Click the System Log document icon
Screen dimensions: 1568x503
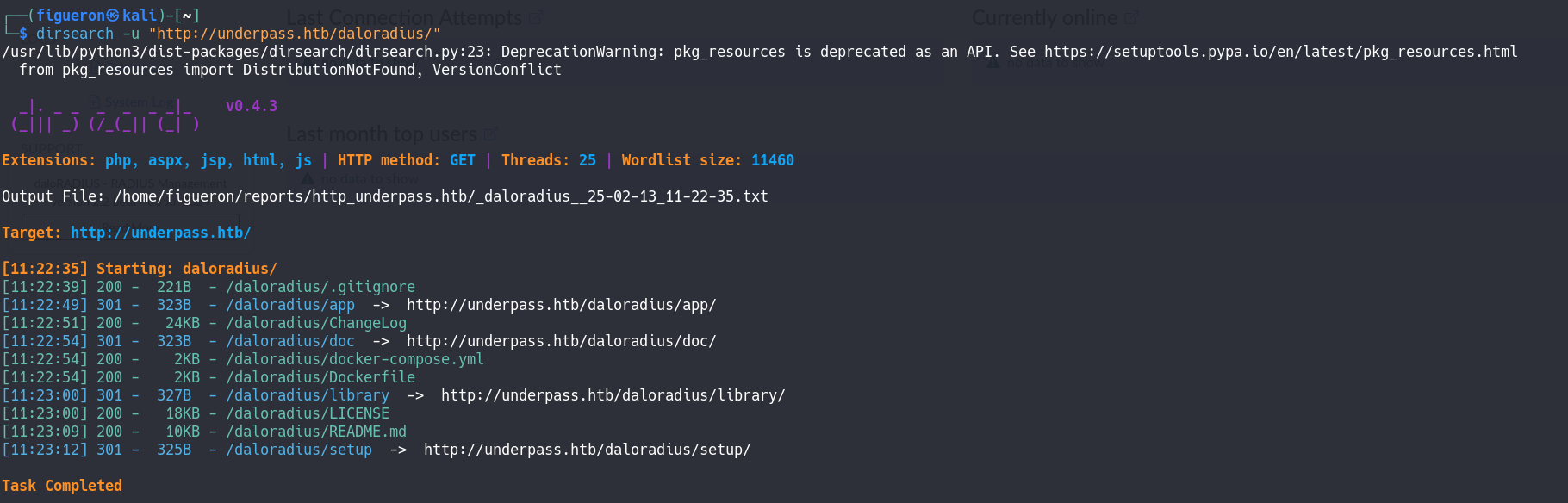[x=95, y=102]
